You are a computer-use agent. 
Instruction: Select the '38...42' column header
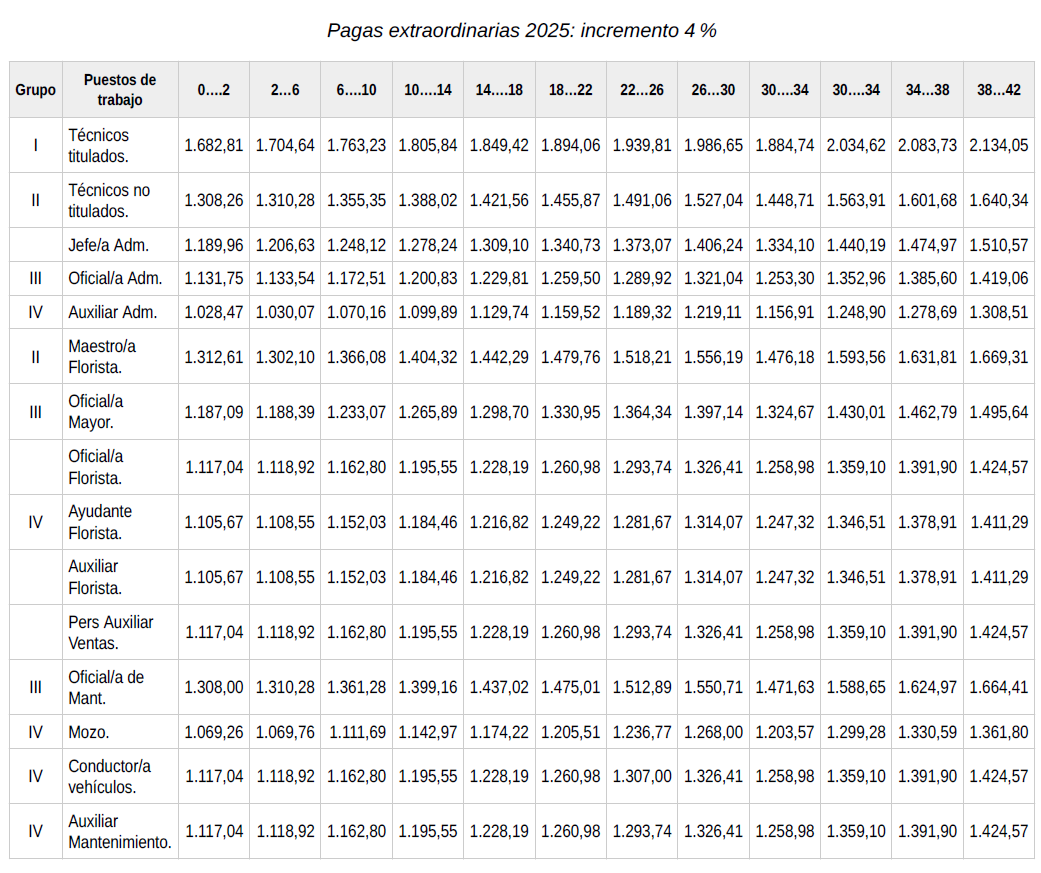tap(998, 90)
